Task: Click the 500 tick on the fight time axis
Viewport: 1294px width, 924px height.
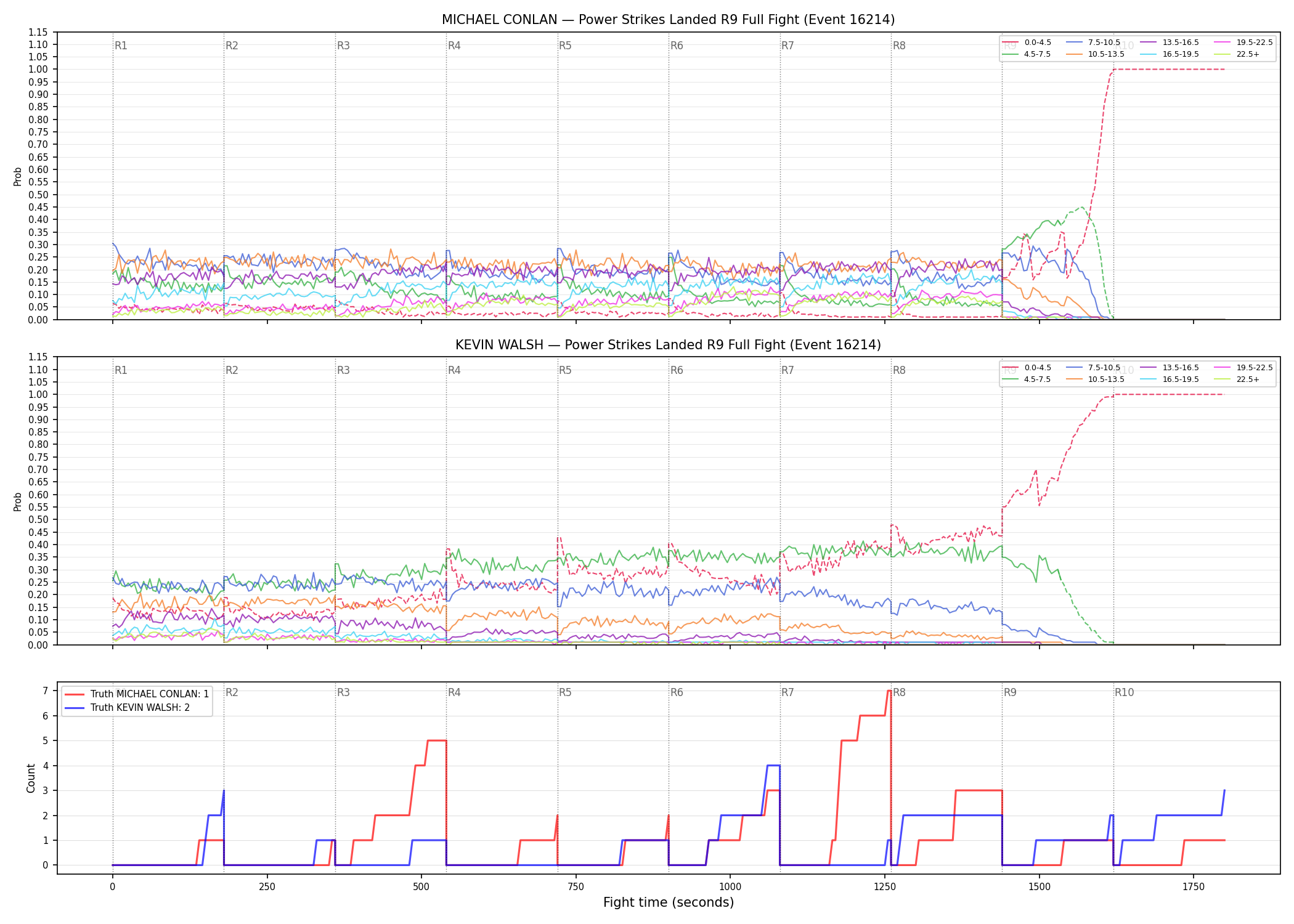Action: tap(421, 886)
